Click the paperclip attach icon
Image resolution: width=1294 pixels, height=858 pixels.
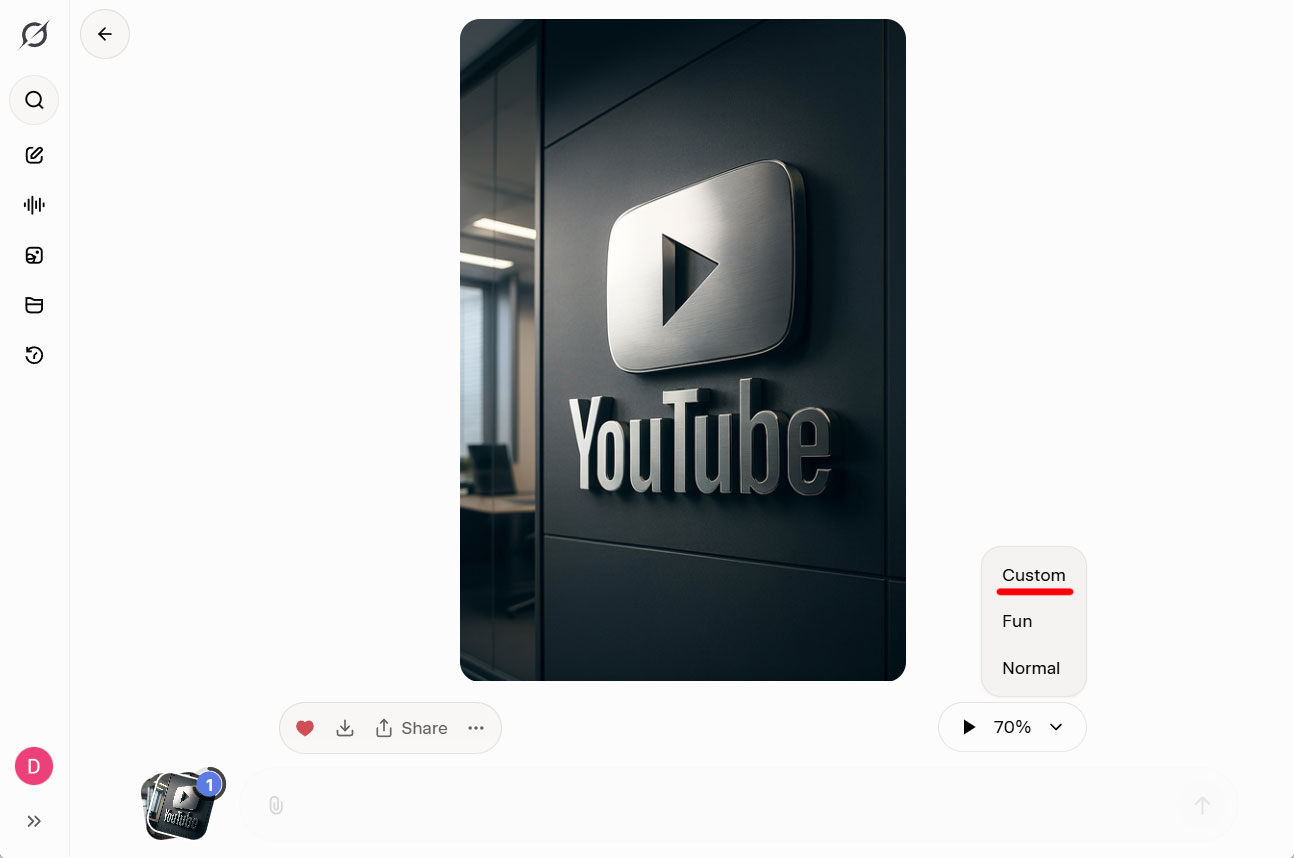pyautogui.click(x=276, y=805)
